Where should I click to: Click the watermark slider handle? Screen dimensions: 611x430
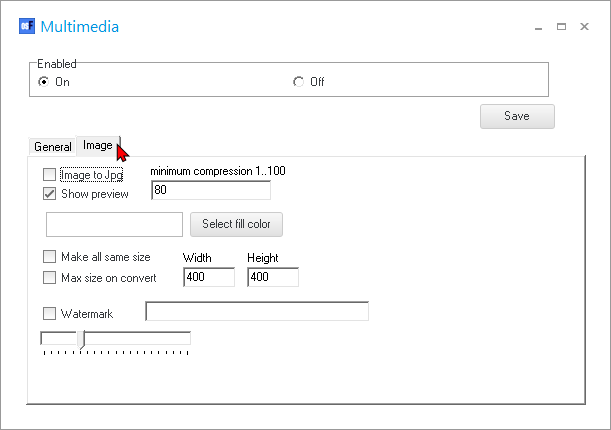point(81,339)
